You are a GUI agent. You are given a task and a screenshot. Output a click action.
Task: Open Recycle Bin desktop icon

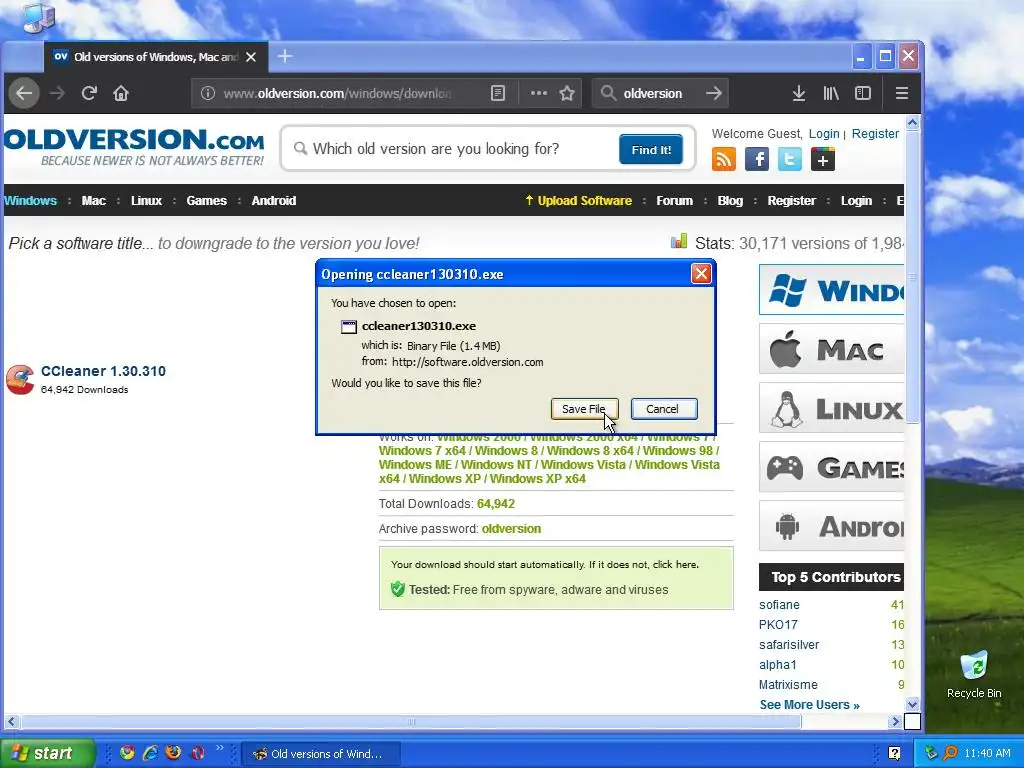(x=974, y=674)
